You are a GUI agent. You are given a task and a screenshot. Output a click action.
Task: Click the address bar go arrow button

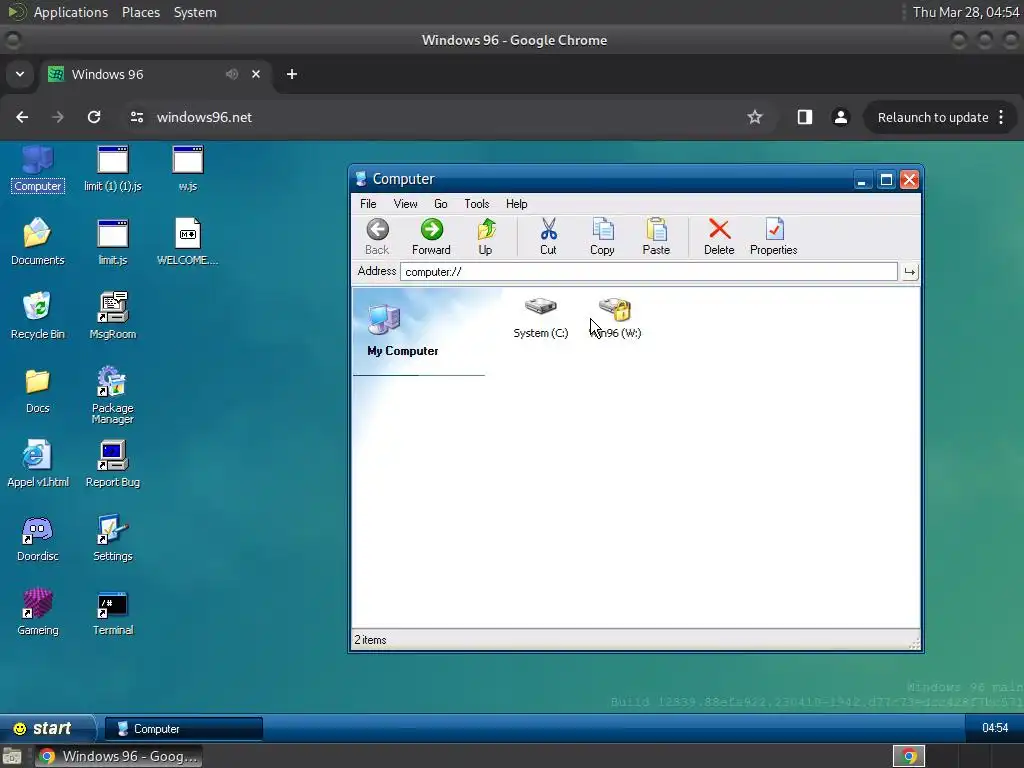point(910,272)
